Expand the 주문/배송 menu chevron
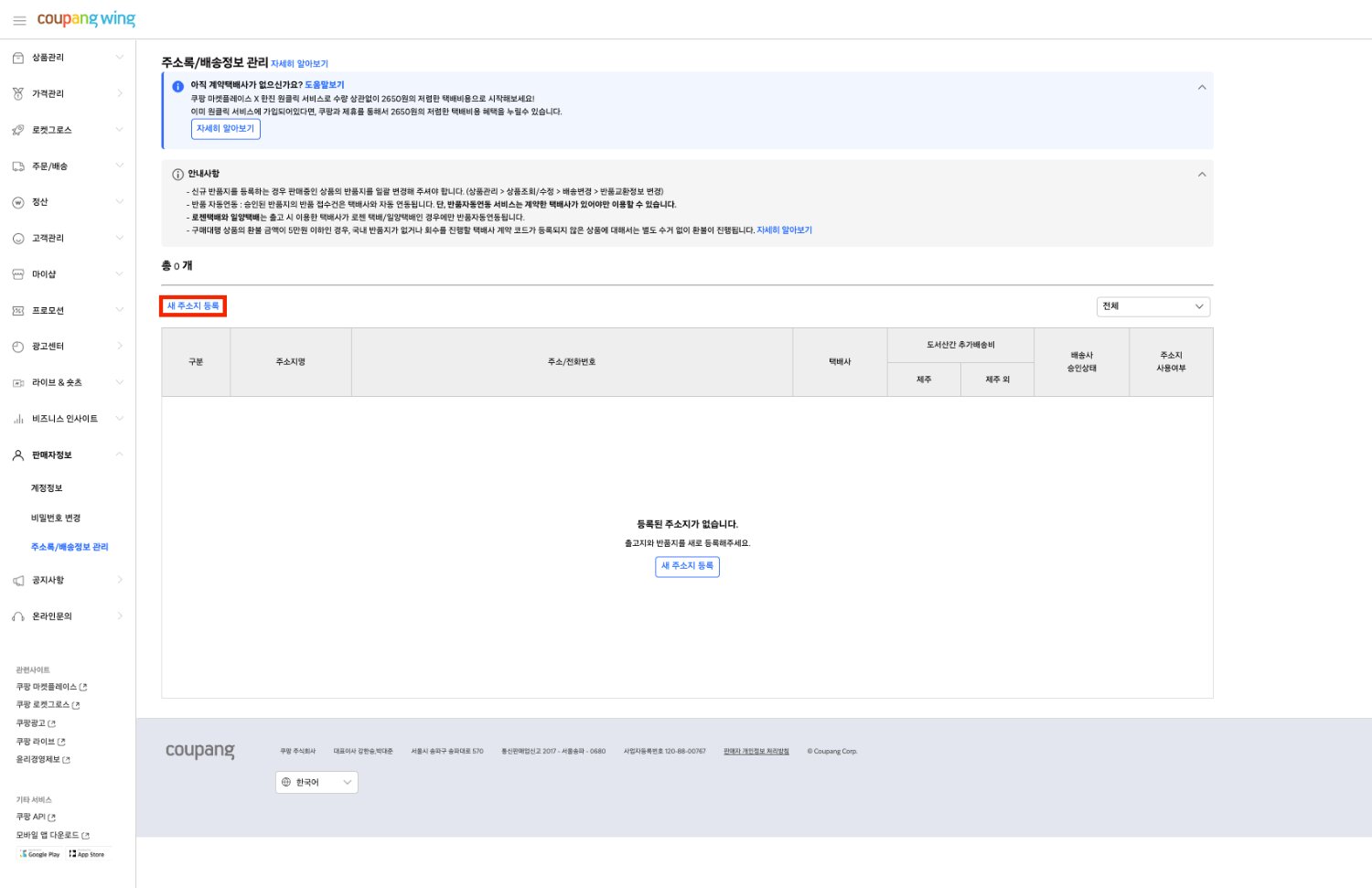The height and width of the screenshot is (888, 1372). 119,166
